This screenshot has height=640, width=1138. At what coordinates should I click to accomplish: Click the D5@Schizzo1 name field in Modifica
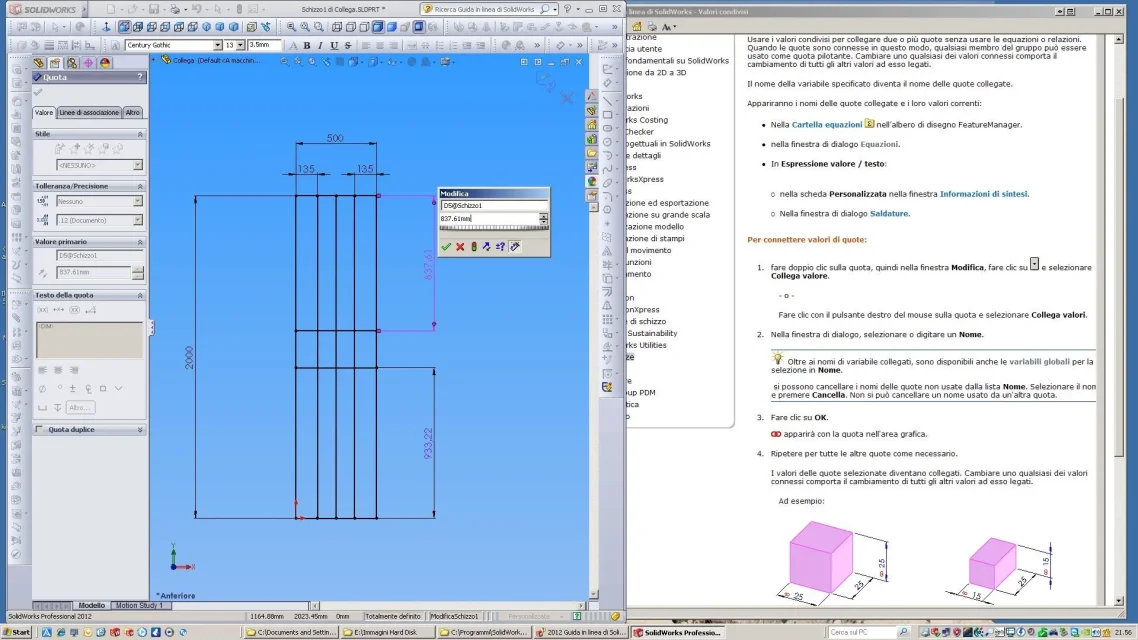point(494,205)
